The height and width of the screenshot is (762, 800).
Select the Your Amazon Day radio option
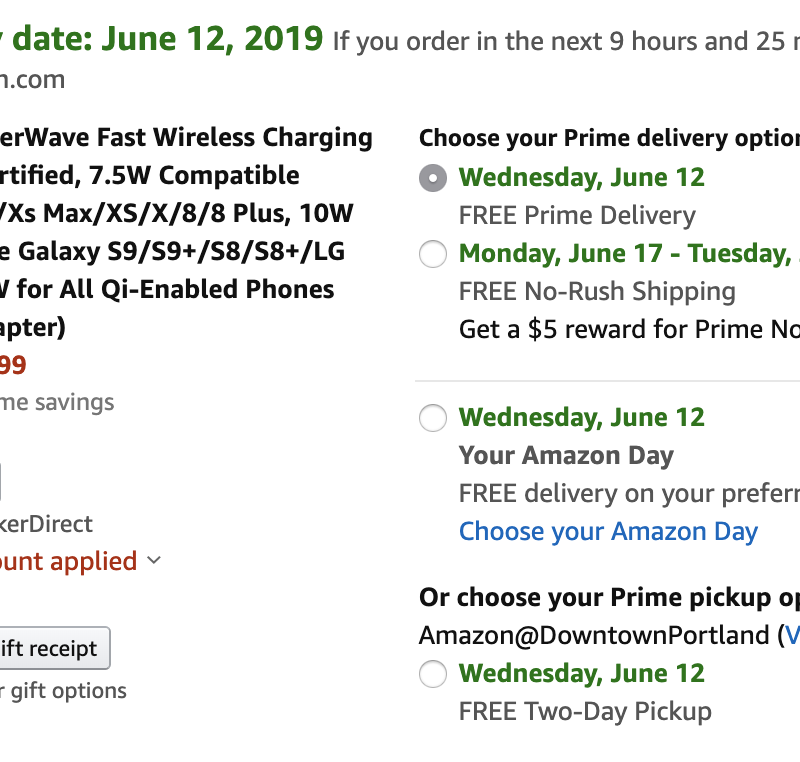(433, 418)
